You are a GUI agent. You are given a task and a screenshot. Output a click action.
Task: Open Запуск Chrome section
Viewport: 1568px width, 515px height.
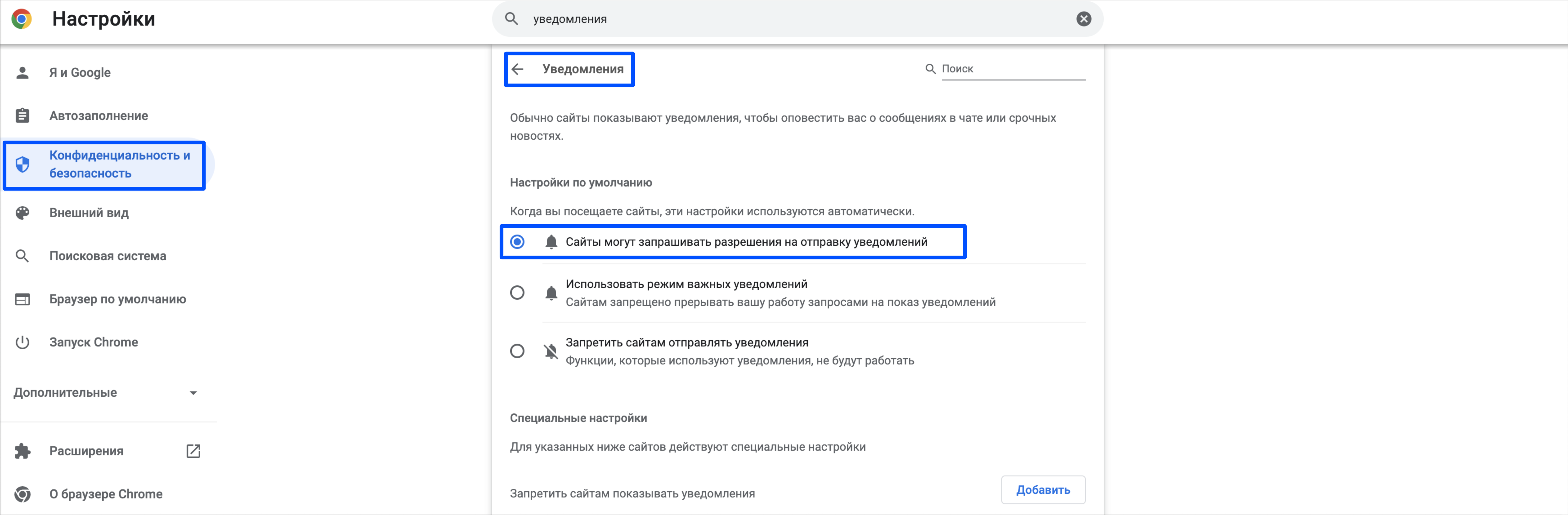click(x=94, y=342)
